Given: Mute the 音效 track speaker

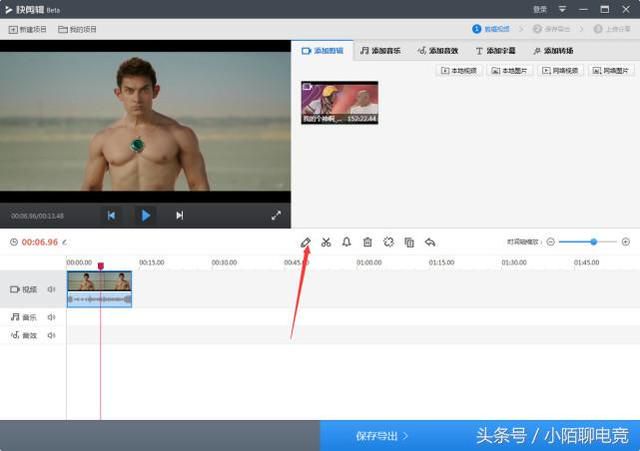Looking at the screenshot, I should tap(51, 335).
